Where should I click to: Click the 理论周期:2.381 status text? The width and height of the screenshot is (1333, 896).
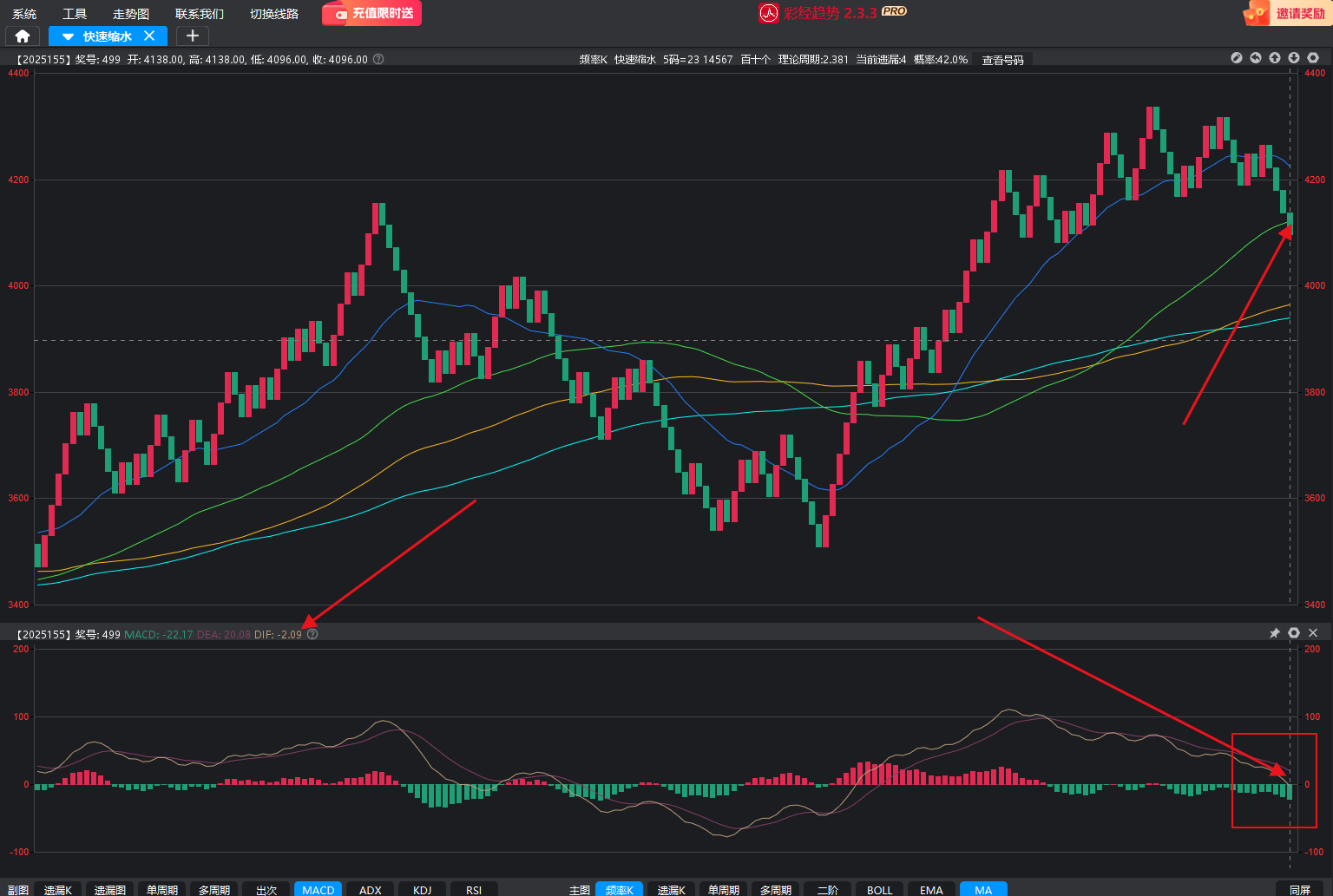(x=813, y=60)
